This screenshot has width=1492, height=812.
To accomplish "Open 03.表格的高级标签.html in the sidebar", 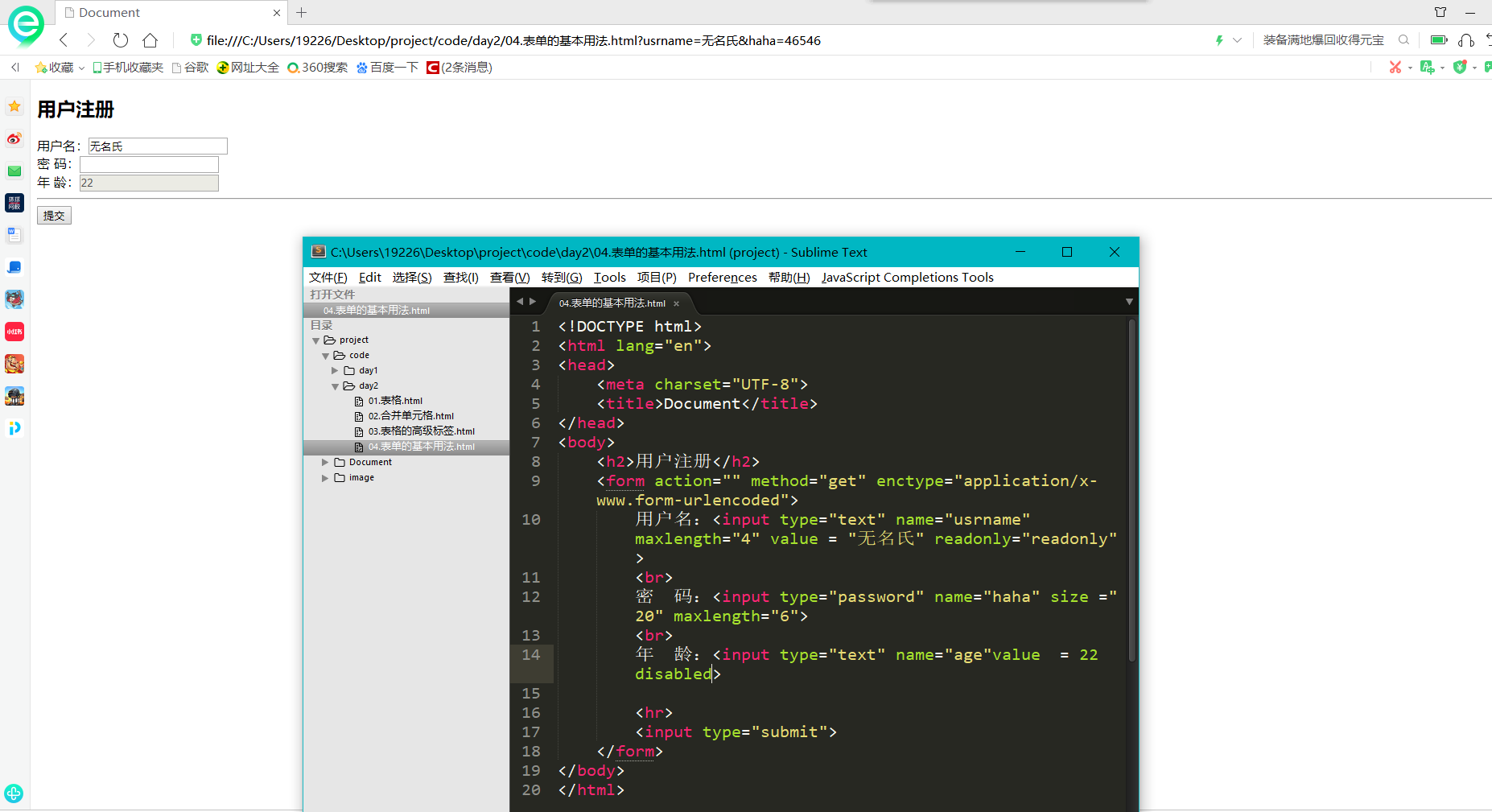I will pyautogui.click(x=422, y=431).
